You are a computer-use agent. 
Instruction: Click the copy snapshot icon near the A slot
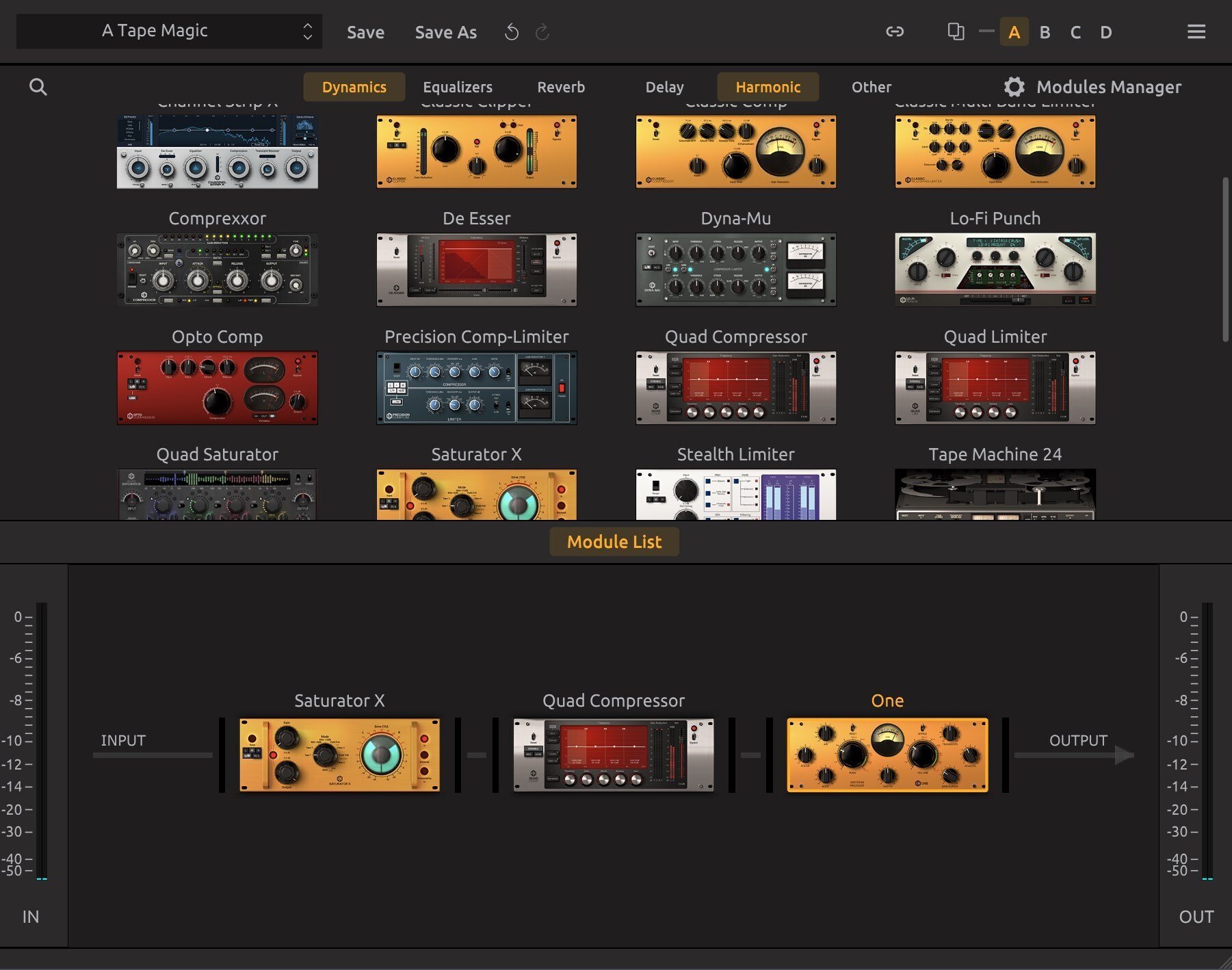(956, 31)
